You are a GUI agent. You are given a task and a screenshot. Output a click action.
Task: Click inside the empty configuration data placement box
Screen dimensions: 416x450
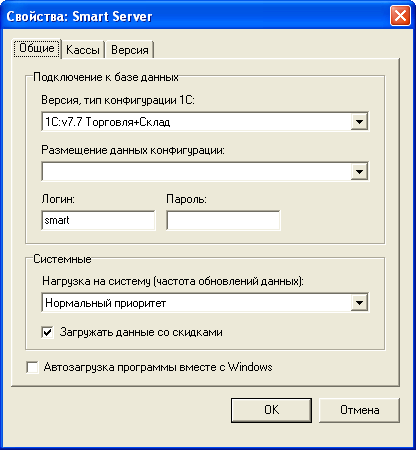click(197, 172)
